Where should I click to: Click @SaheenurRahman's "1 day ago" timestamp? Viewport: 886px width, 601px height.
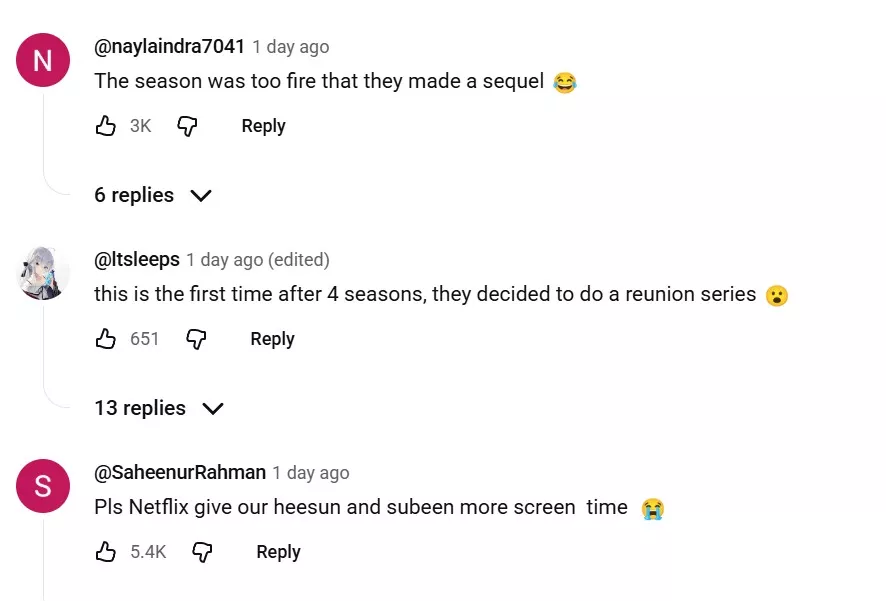pyautogui.click(x=311, y=473)
